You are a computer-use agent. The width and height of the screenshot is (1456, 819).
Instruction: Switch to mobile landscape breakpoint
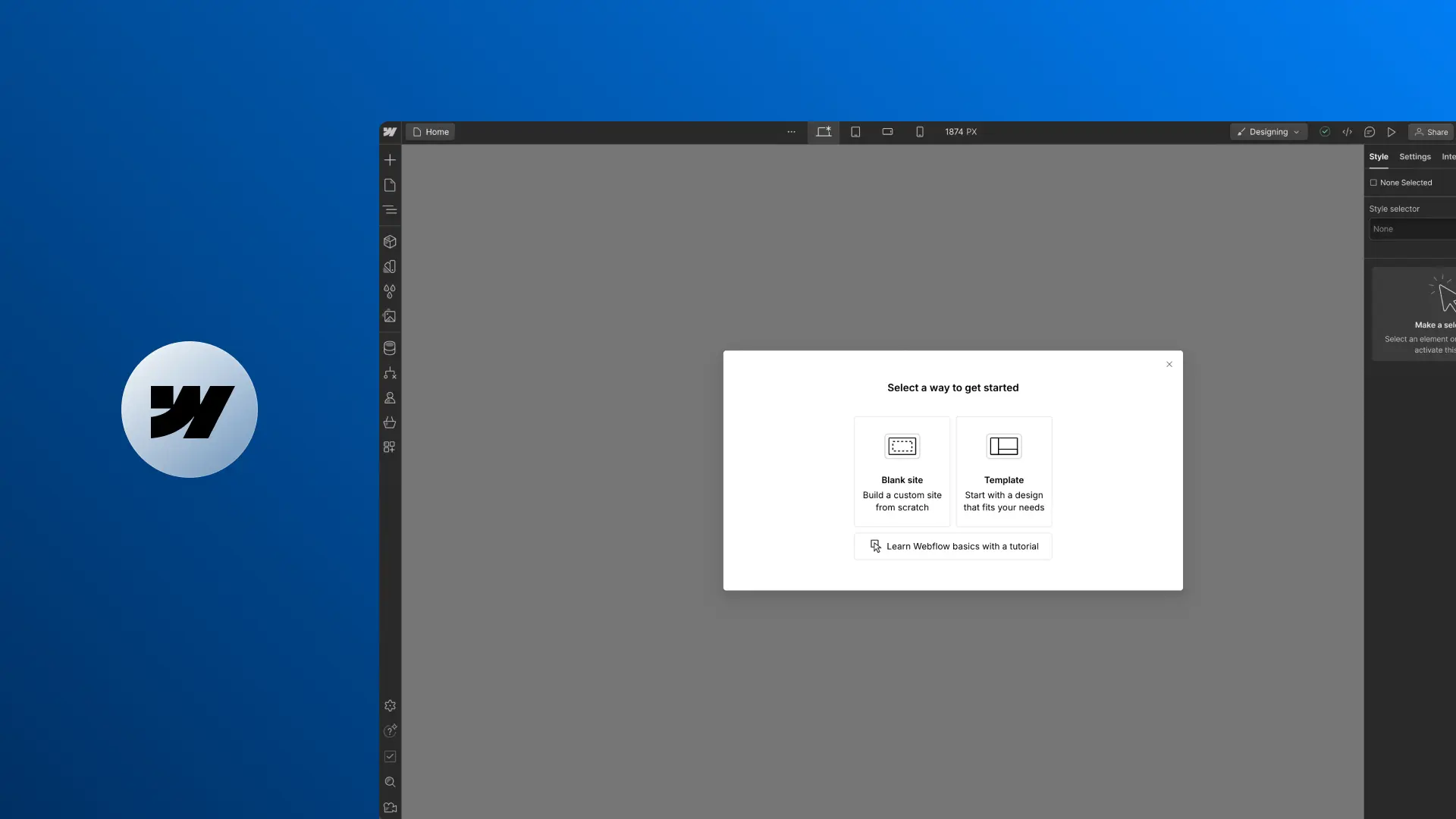click(x=887, y=132)
